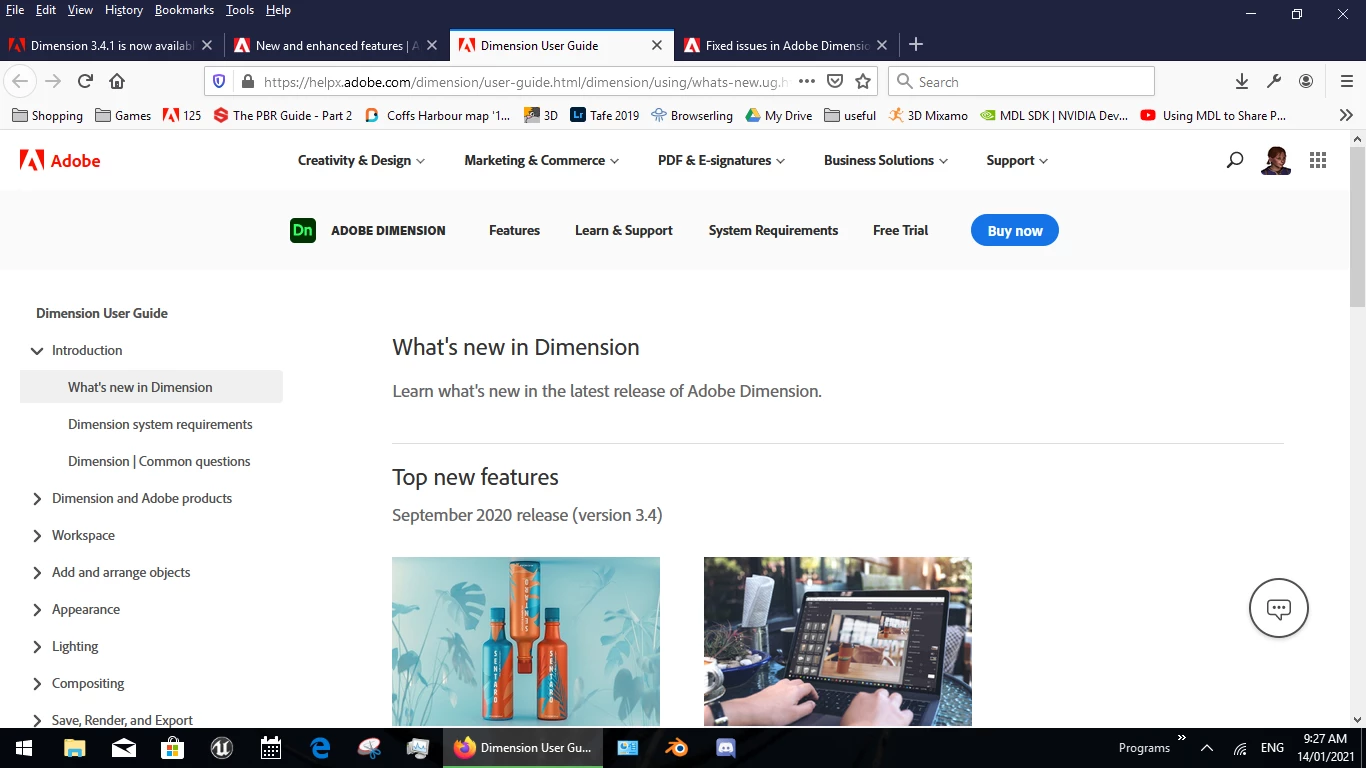Open PDF & E-signatures dropdown

pyautogui.click(x=721, y=160)
